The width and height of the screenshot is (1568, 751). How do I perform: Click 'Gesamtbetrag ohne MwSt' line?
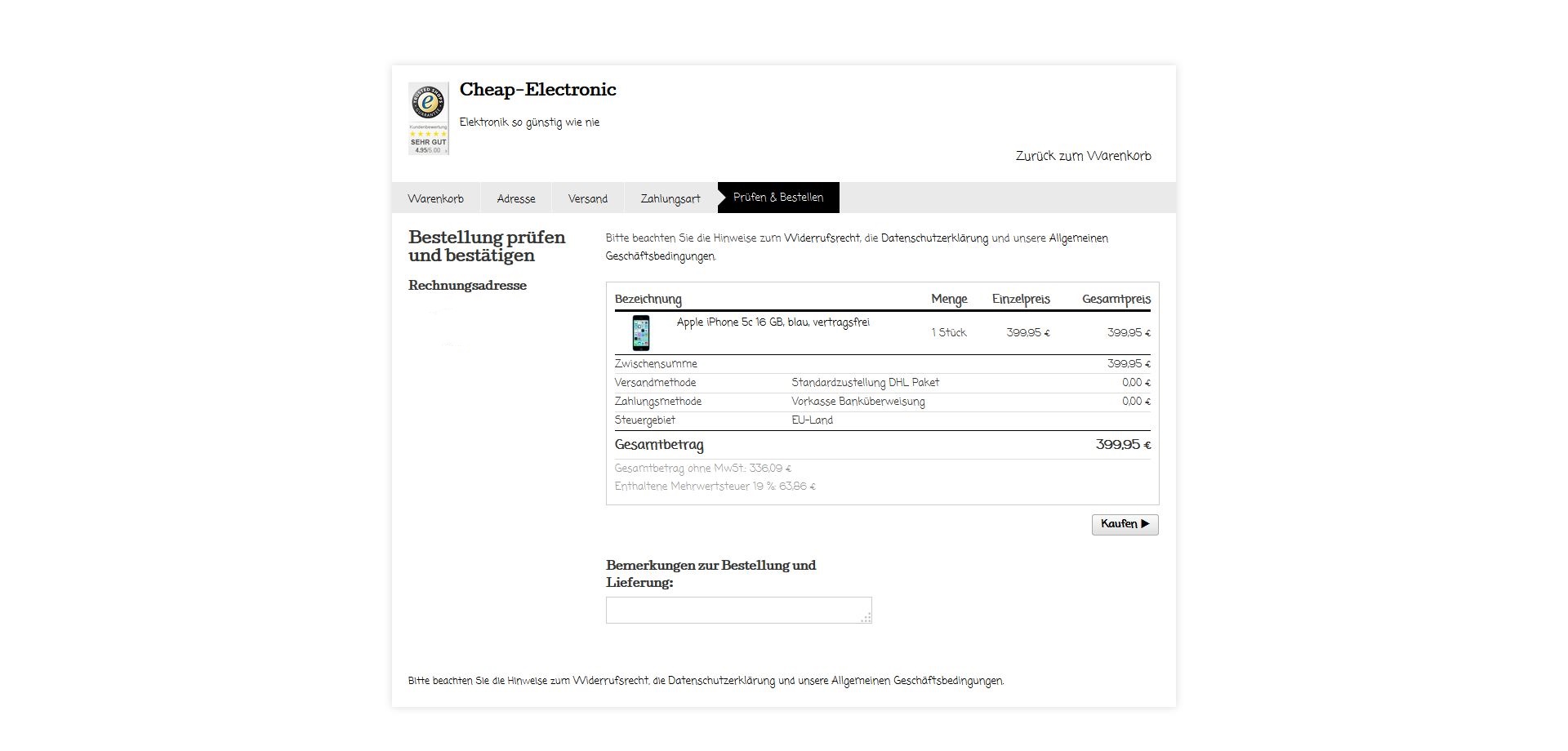pyautogui.click(x=702, y=469)
